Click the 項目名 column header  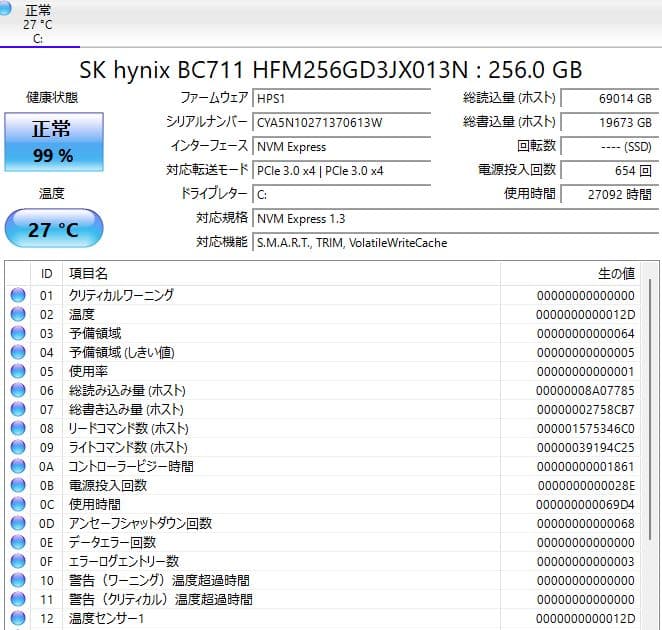tap(282, 274)
